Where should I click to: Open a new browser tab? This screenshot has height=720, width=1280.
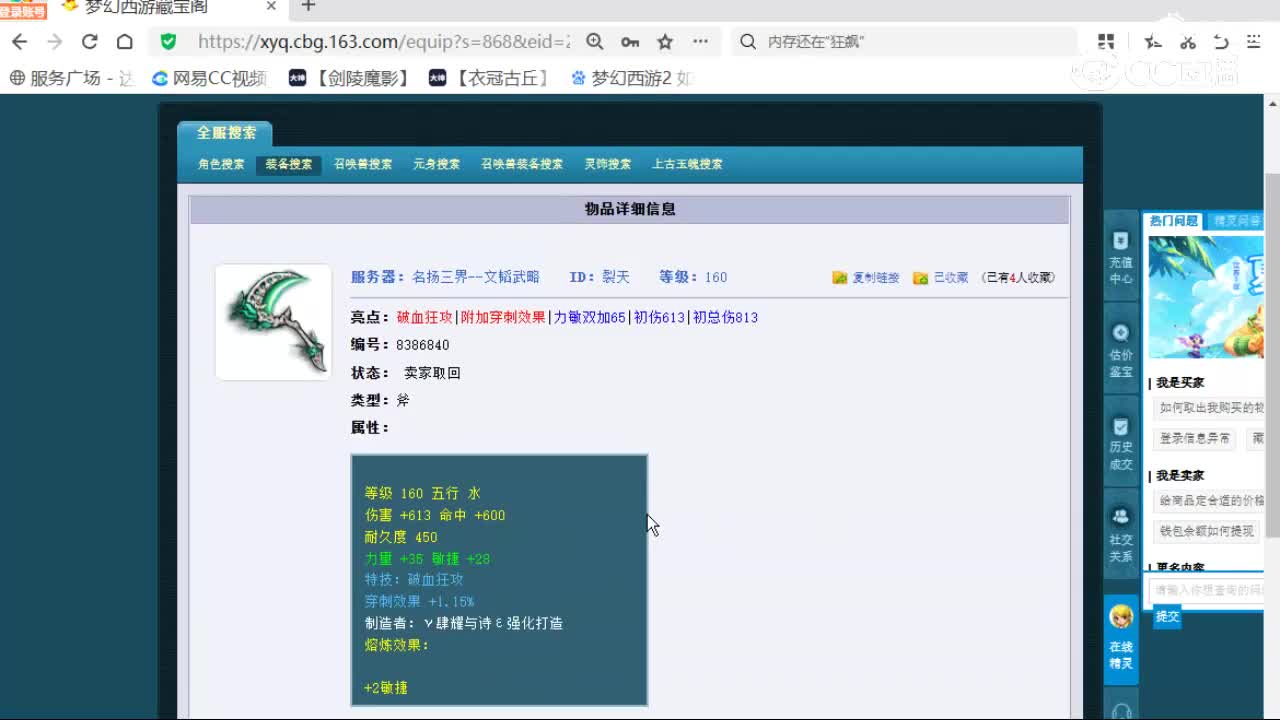308,7
